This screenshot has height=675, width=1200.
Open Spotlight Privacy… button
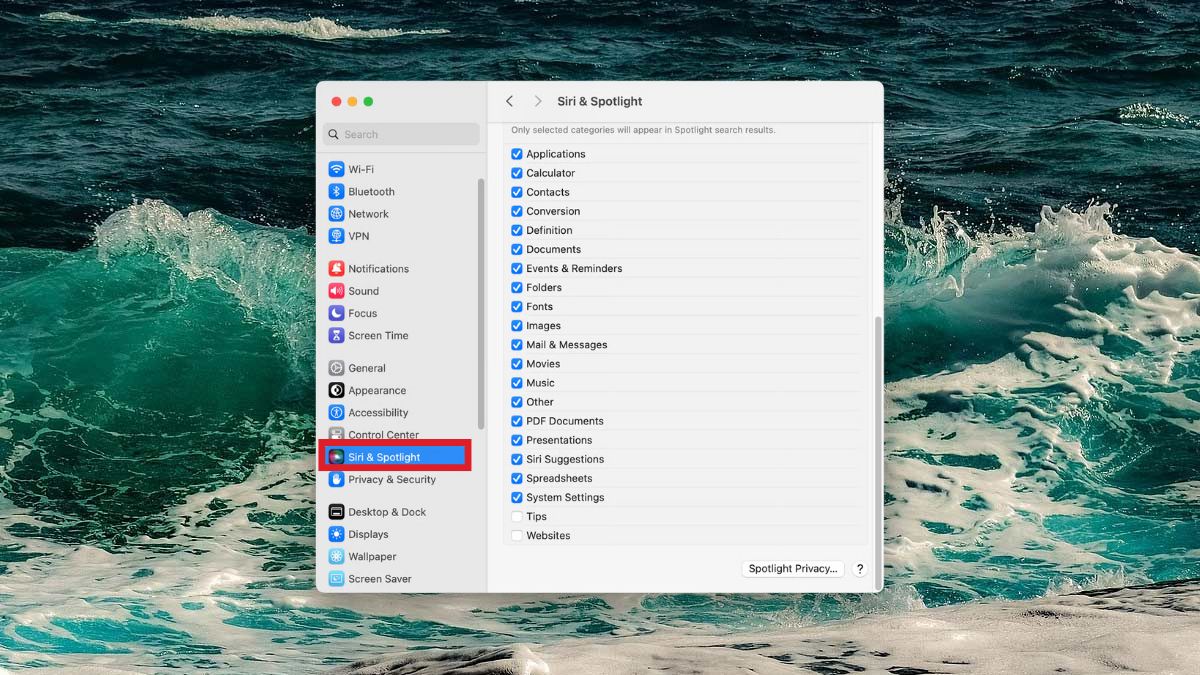793,569
